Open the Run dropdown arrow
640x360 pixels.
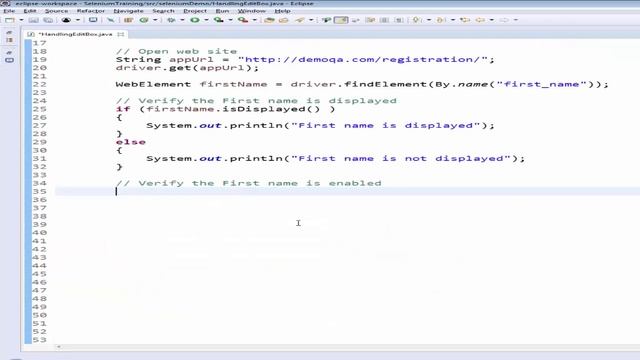tap(206, 20)
